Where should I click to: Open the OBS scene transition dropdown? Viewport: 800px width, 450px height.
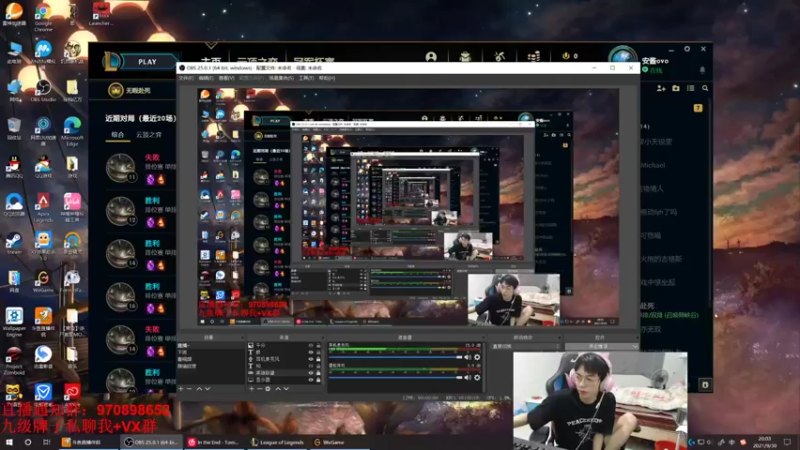click(x=525, y=346)
